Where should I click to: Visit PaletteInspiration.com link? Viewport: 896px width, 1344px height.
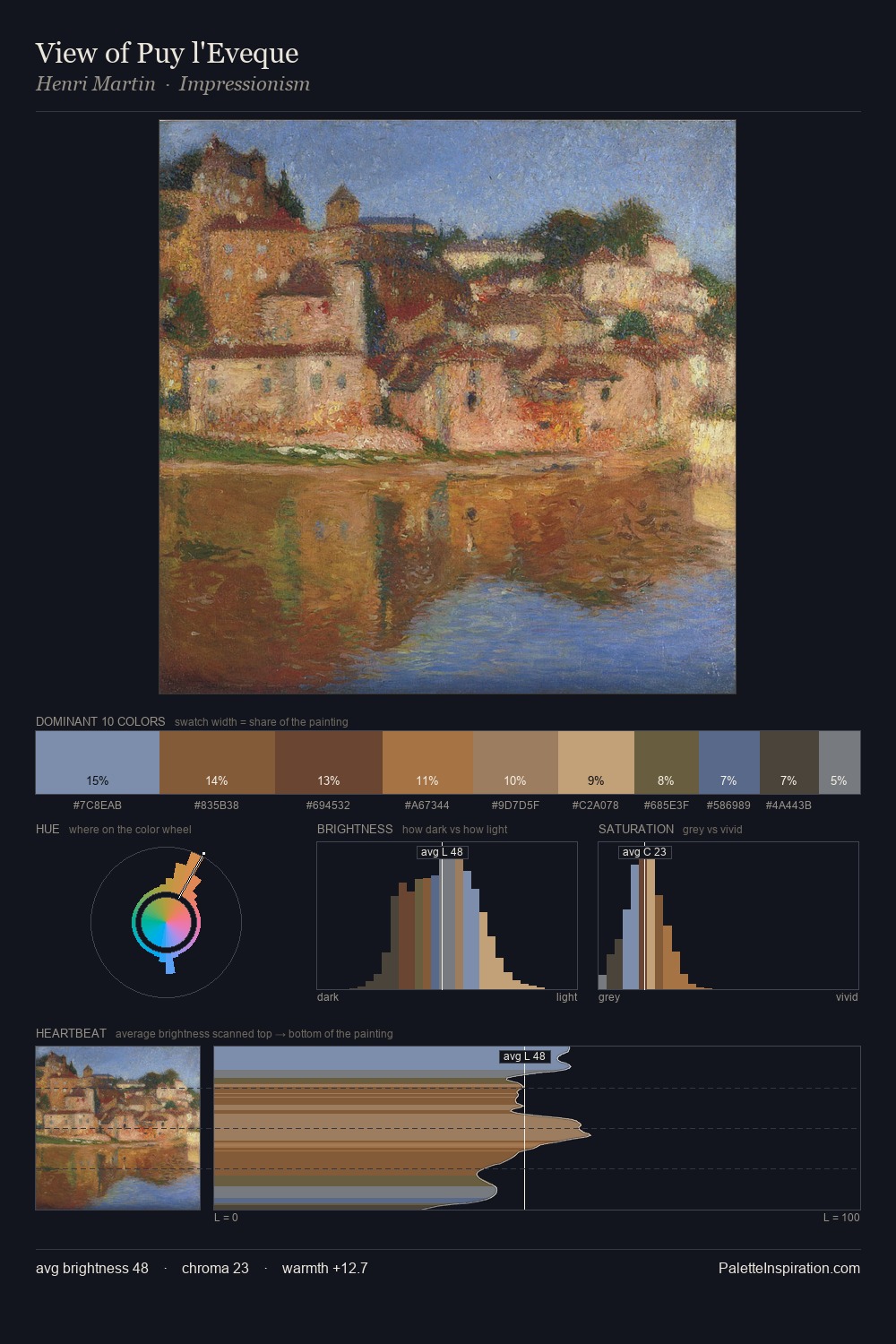pos(789,1268)
